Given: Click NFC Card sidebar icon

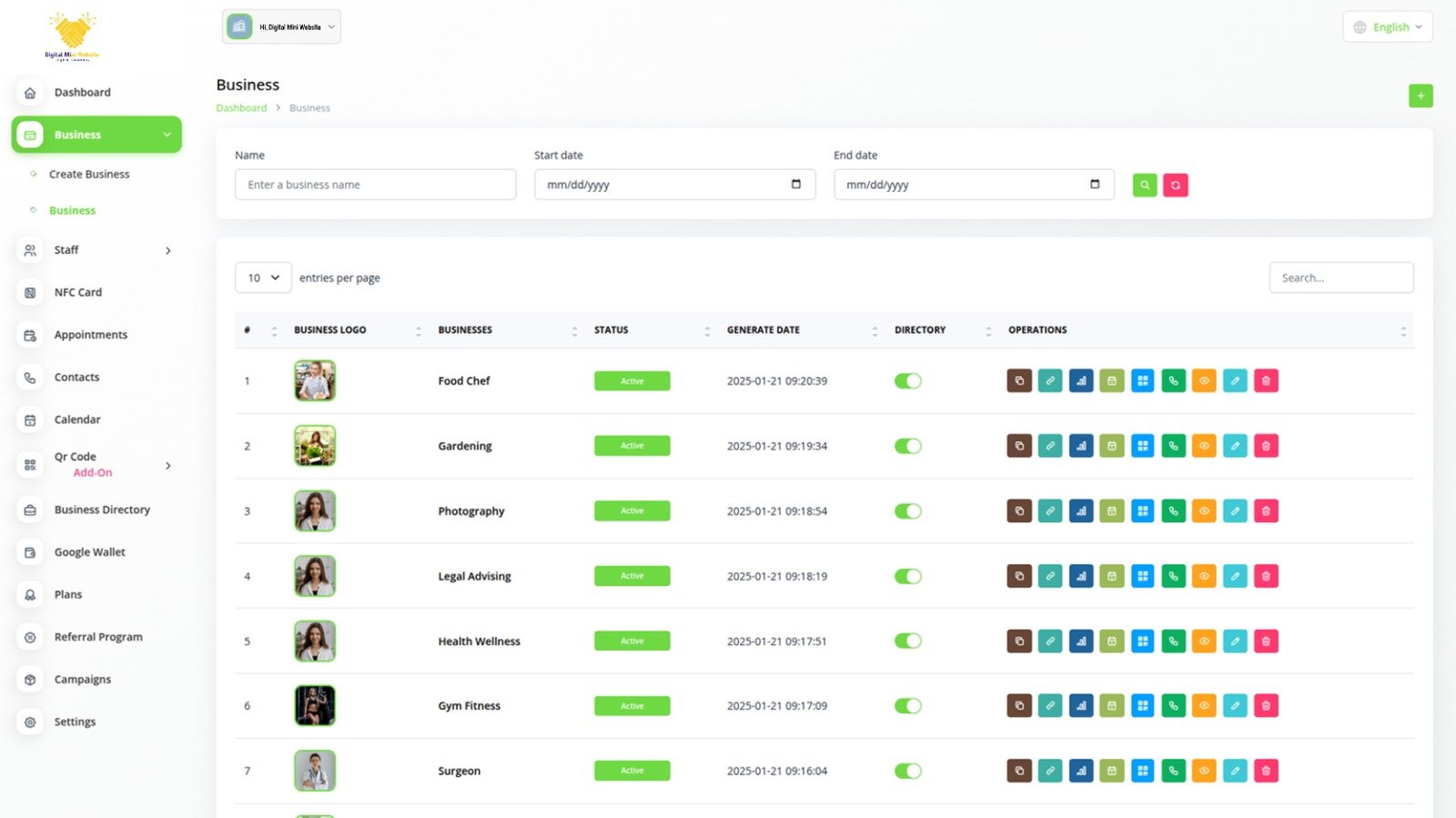Looking at the screenshot, I should pos(30,292).
